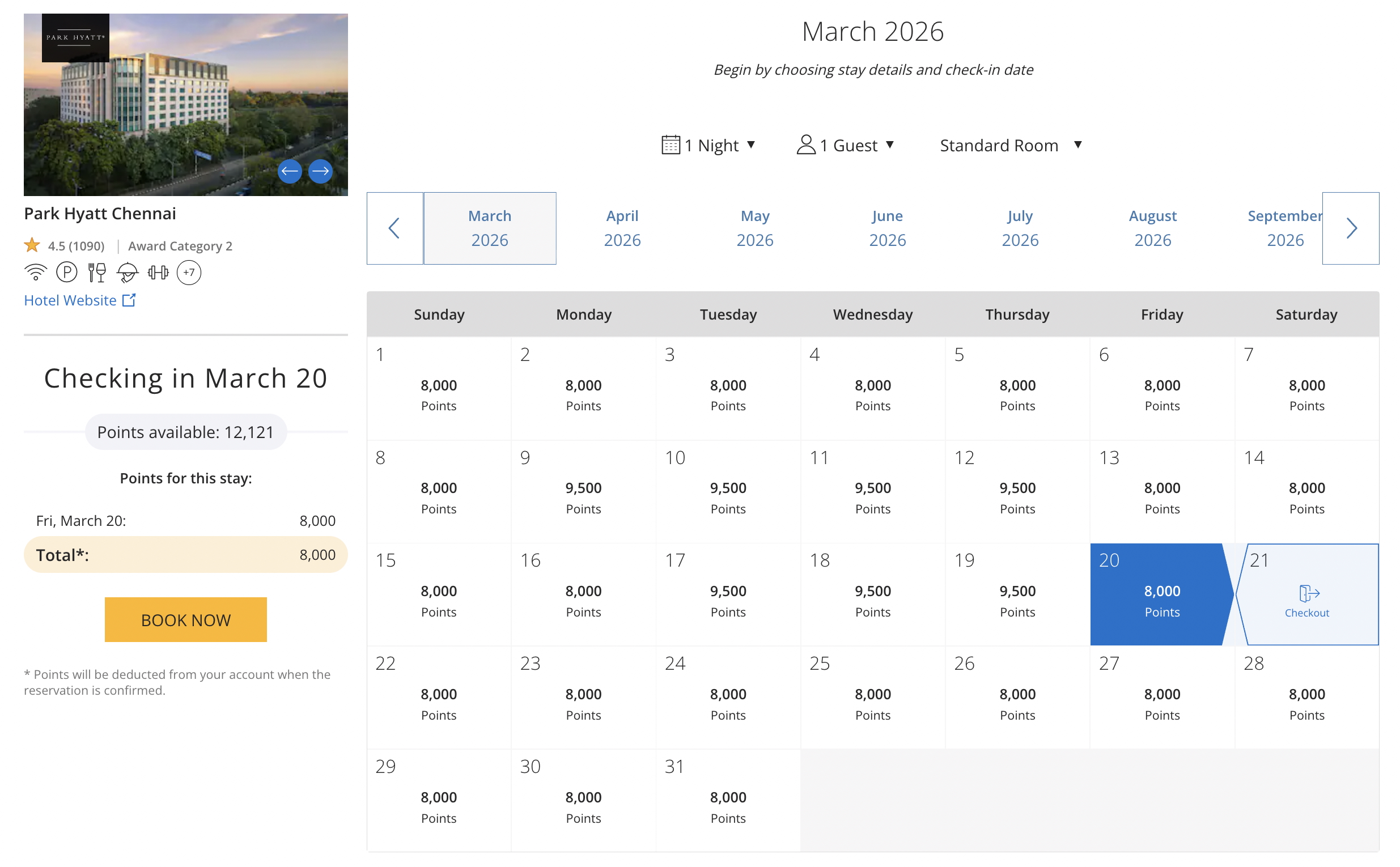Click the restaurant fork and glass icon
Screen dimensions: 1400x867
97,273
